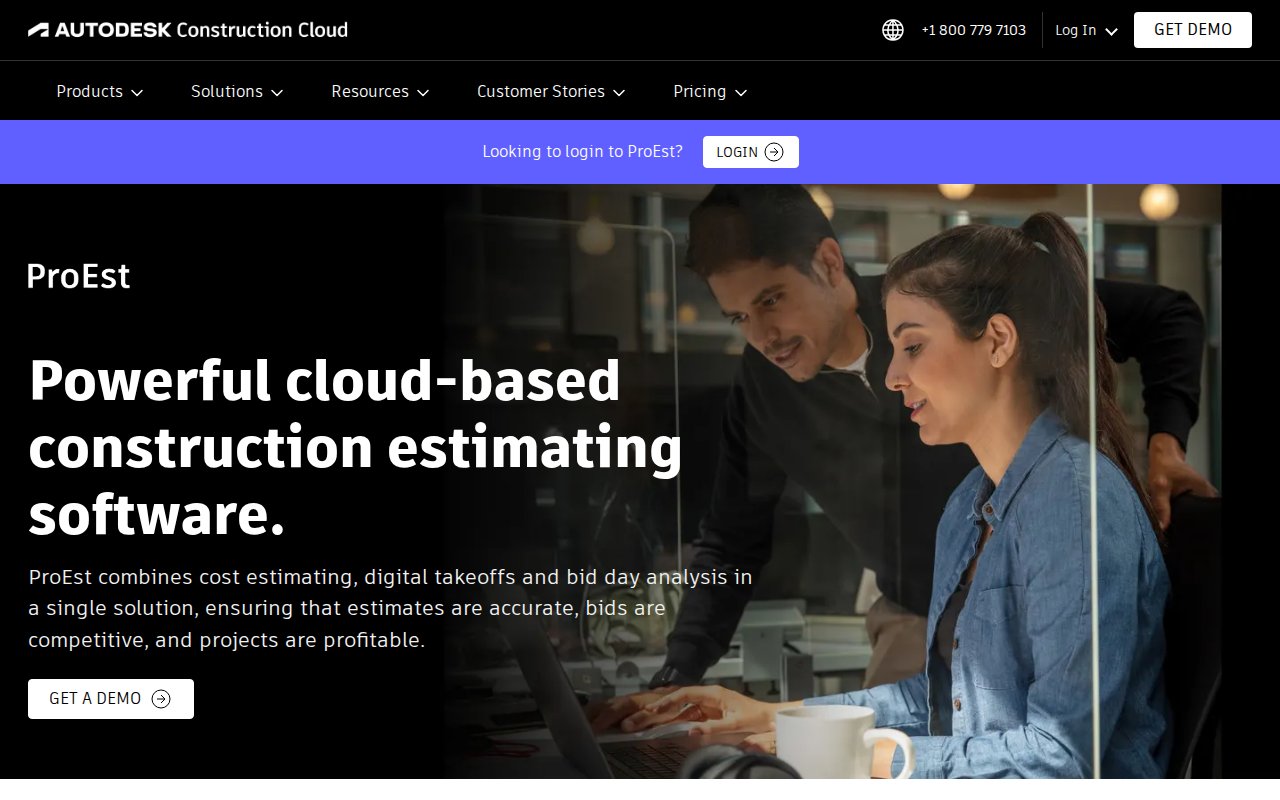
Task: Click the chevron arrow beside Products
Action: point(137,92)
